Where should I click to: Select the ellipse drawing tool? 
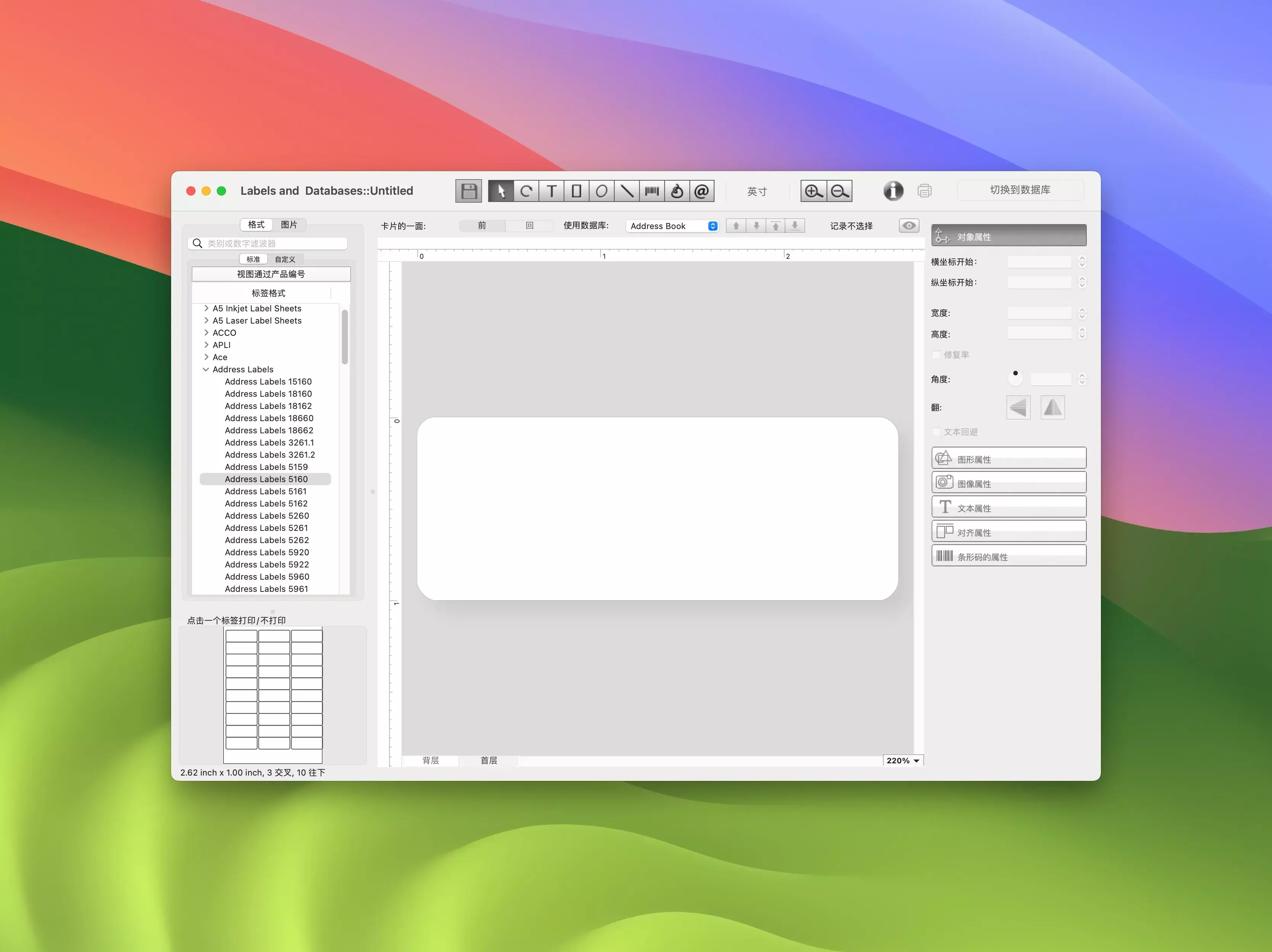pos(601,191)
